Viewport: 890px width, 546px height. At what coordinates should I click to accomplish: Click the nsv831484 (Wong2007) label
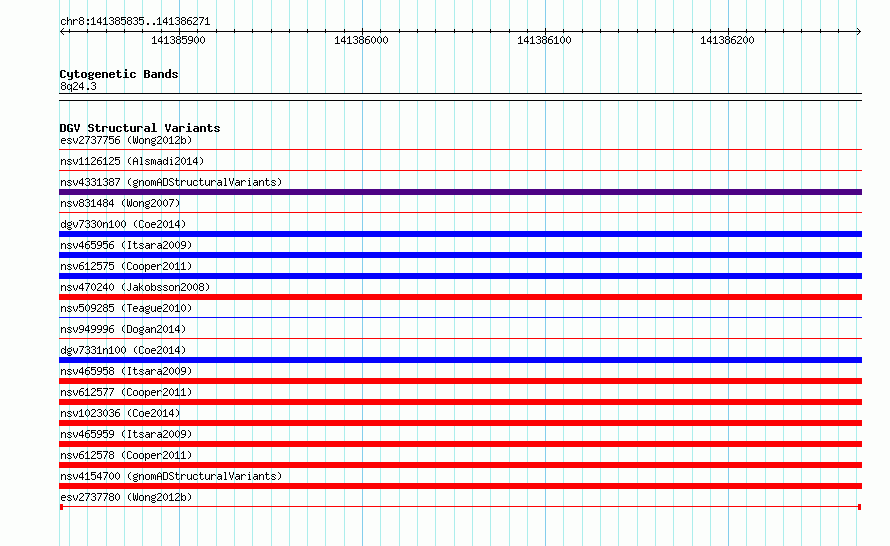click(x=120, y=203)
